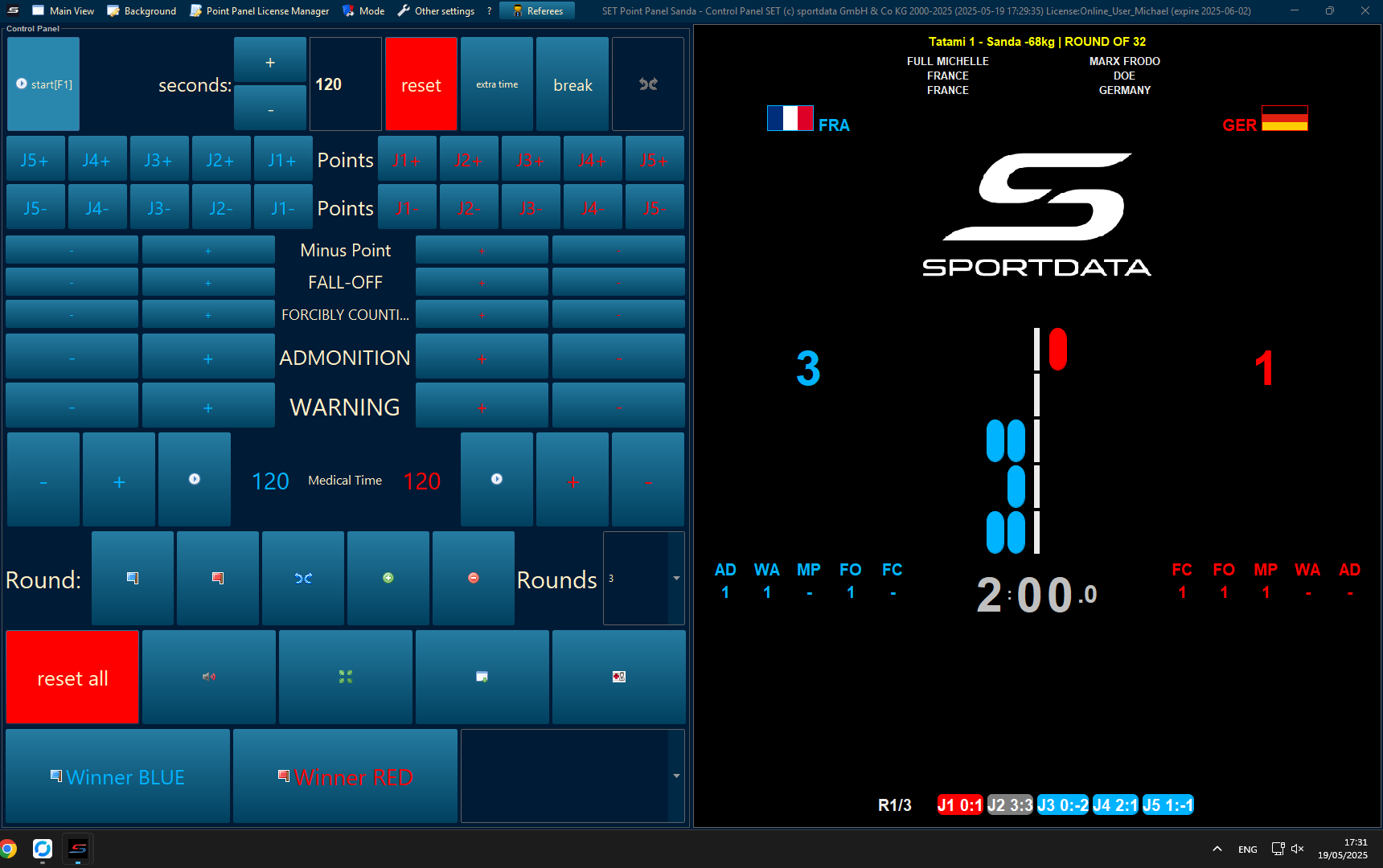This screenshot has width=1383, height=868.
Task: Click the seconds input field showing 120
Action: point(346,84)
